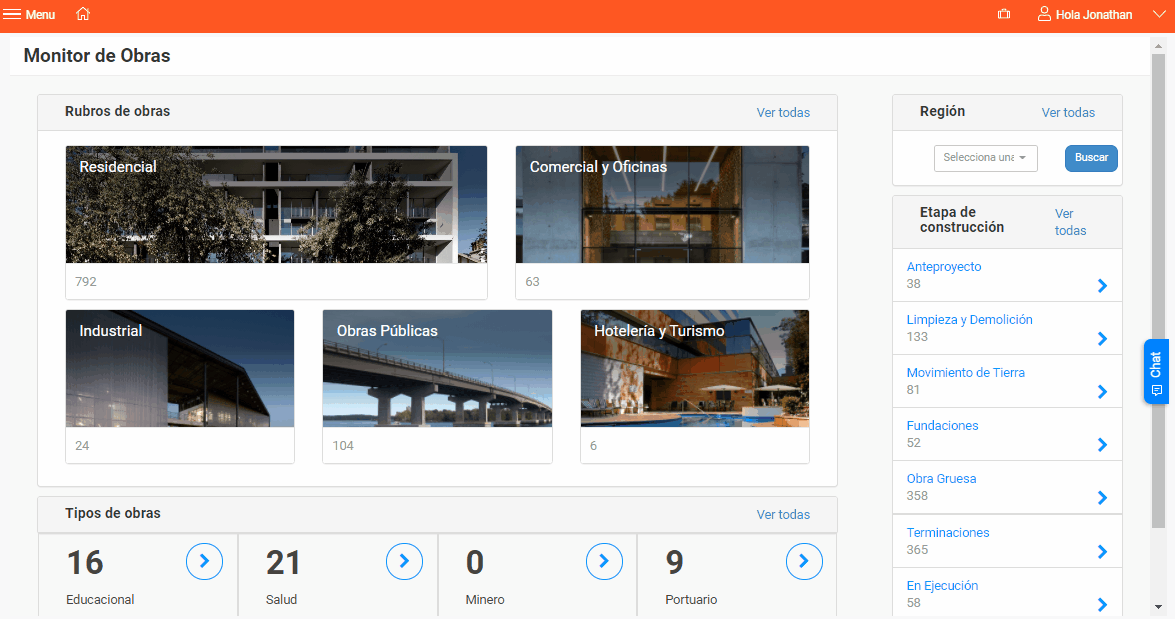
Task: Click the Terminaciones row arrow icon
Action: [1102, 552]
